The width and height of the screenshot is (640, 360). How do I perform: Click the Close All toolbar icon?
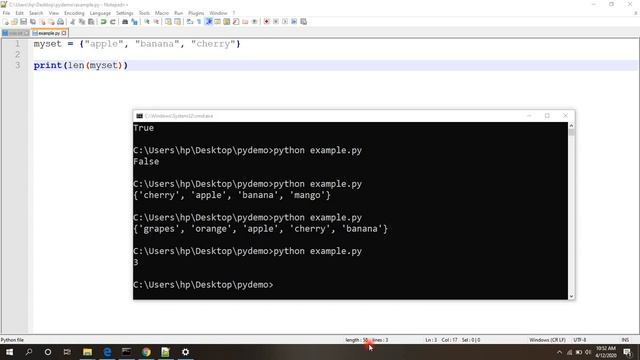pos(51,22)
